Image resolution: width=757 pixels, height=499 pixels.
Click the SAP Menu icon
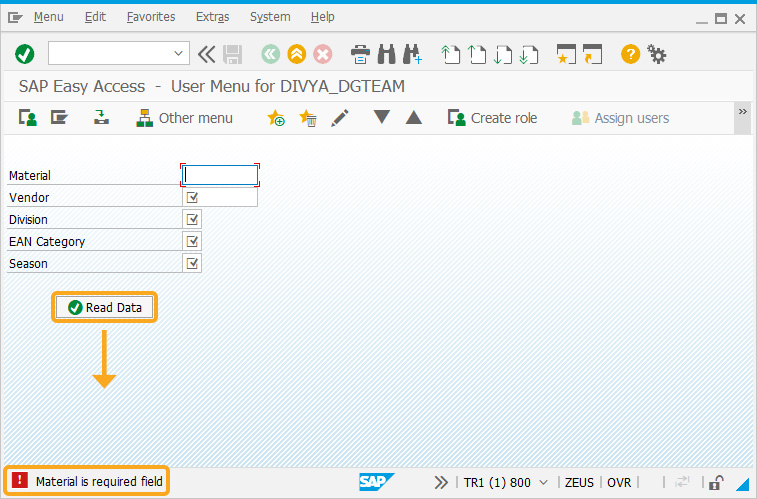pos(59,118)
